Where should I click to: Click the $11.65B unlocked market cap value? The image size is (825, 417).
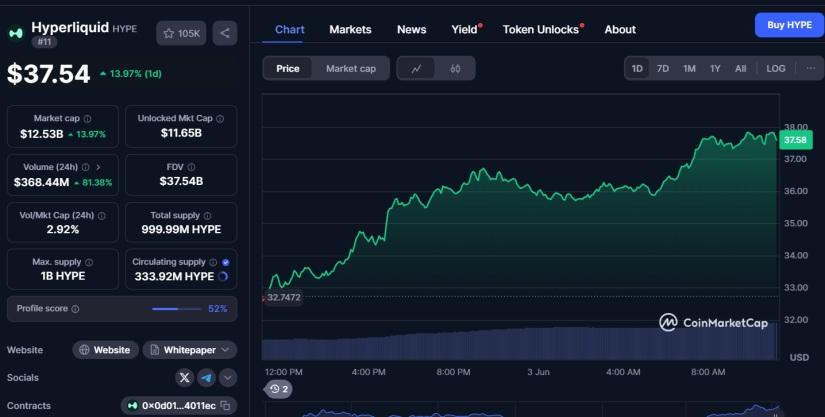(x=181, y=133)
